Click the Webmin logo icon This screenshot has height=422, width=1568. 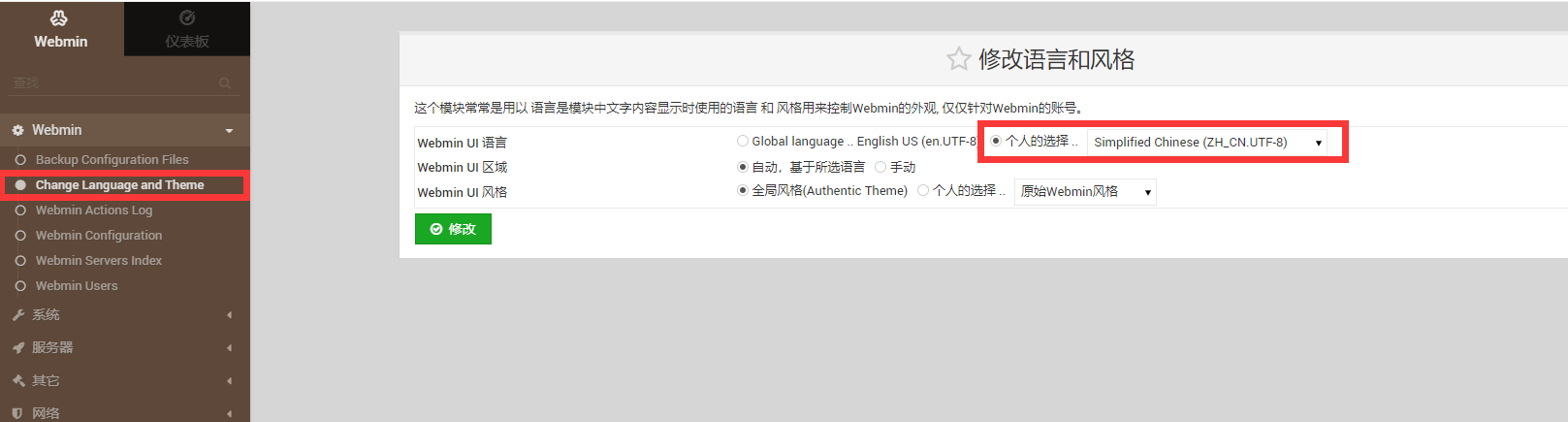point(59,18)
